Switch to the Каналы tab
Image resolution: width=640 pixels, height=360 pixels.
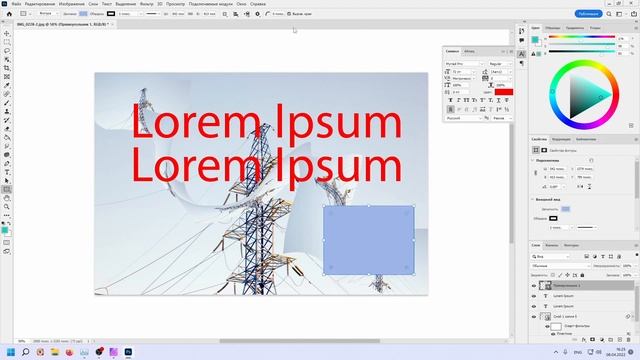[x=552, y=245]
